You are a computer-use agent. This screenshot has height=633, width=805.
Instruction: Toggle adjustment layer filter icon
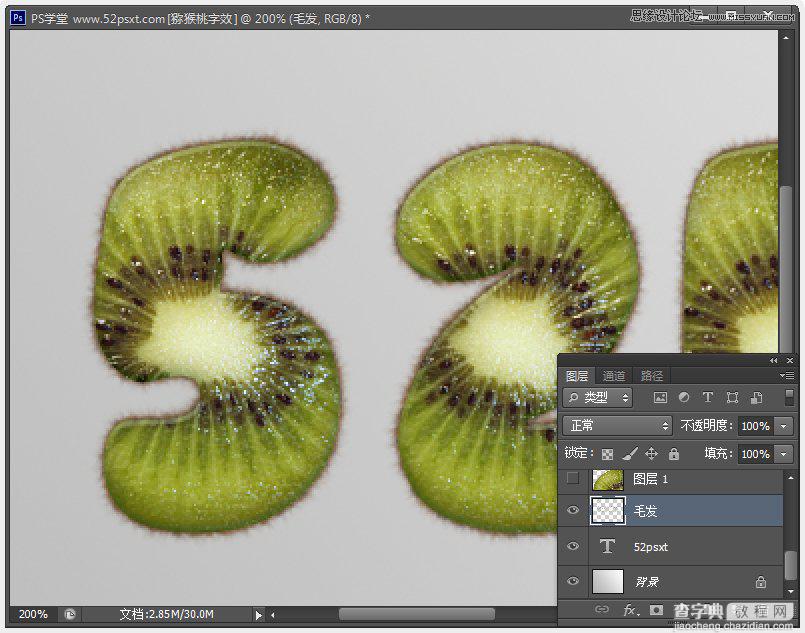pyautogui.click(x=684, y=397)
